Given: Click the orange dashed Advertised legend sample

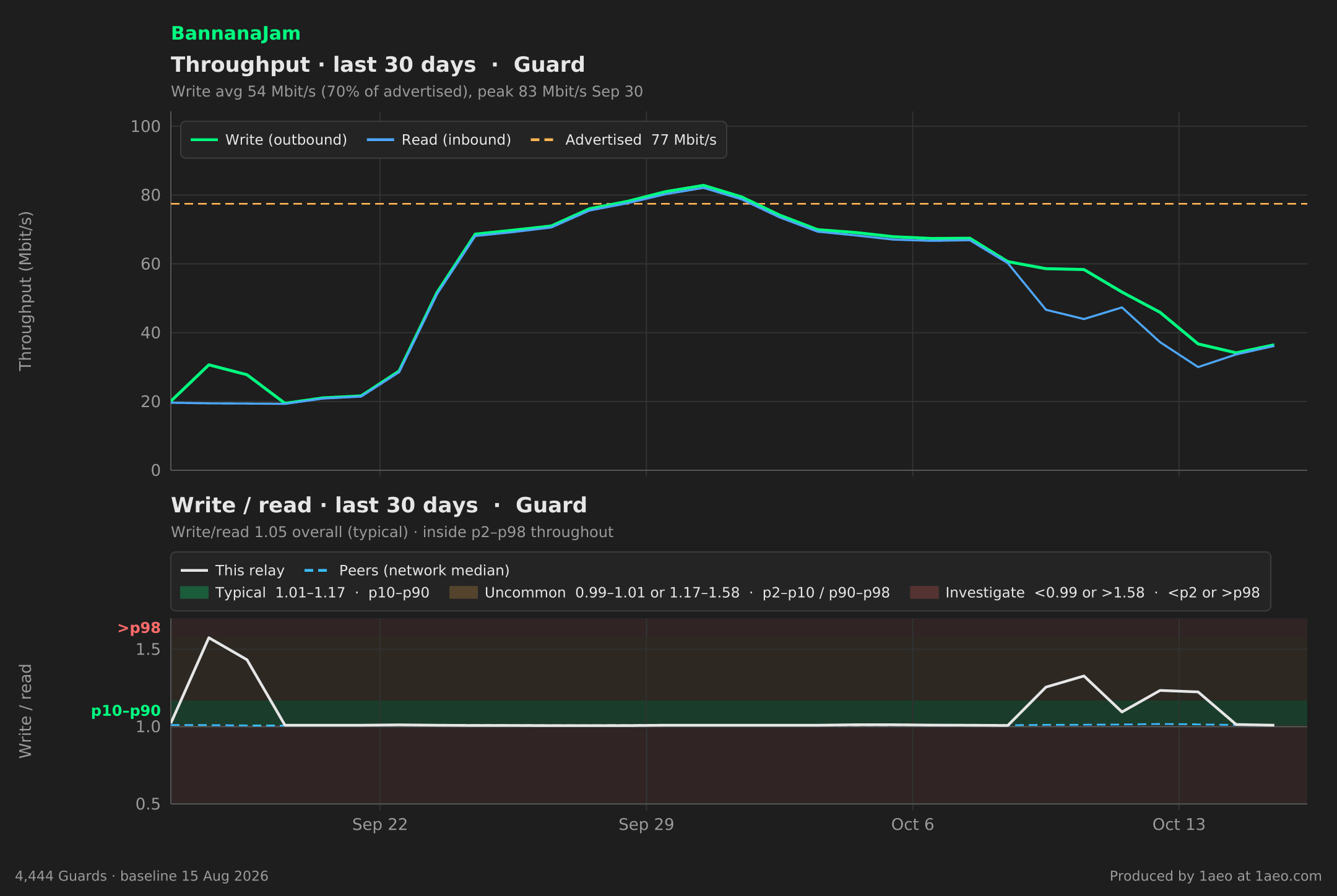Looking at the screenshot, I should [x=543, y=140].
